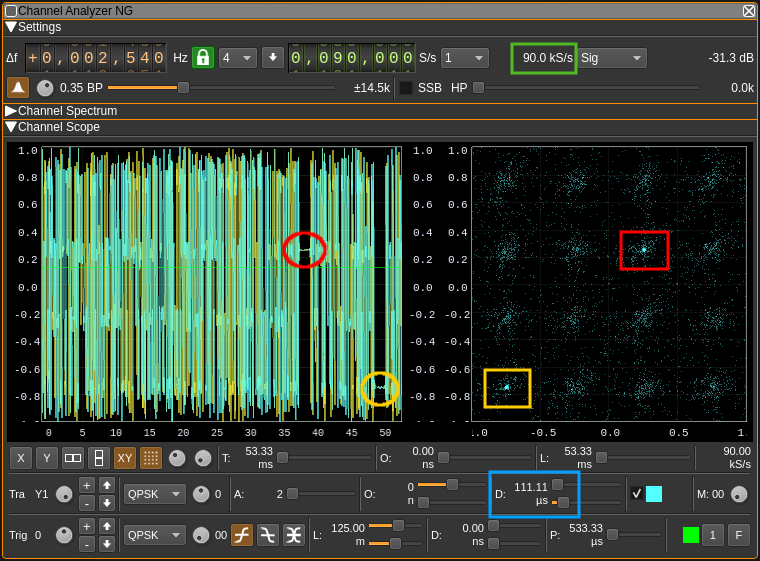This screenshot has height=561, width=760.
Task: Click the pre-trigger P slider 533.33 µs
Action: pos(612,535)
